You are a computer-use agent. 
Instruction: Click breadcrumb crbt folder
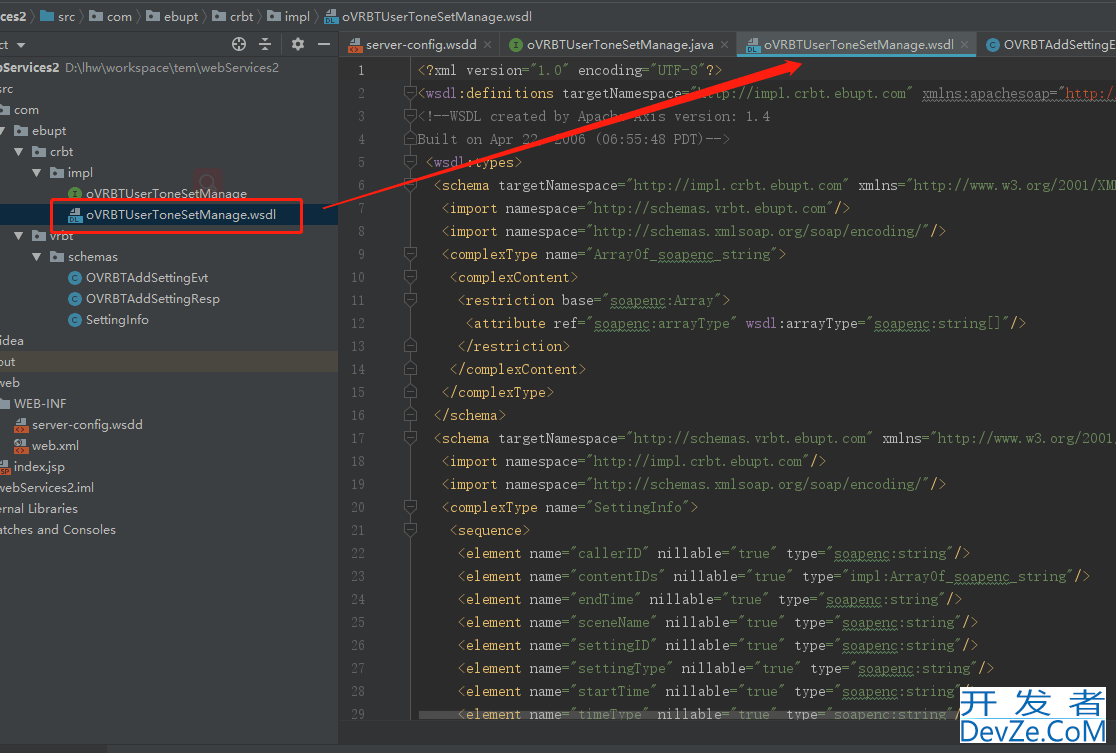click(x=233, y=16)
